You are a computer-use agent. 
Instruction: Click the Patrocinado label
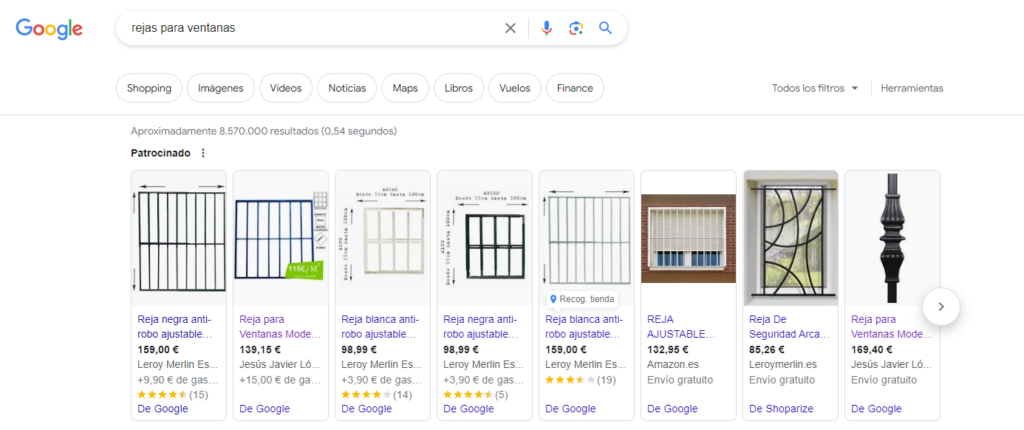point(161,153)
